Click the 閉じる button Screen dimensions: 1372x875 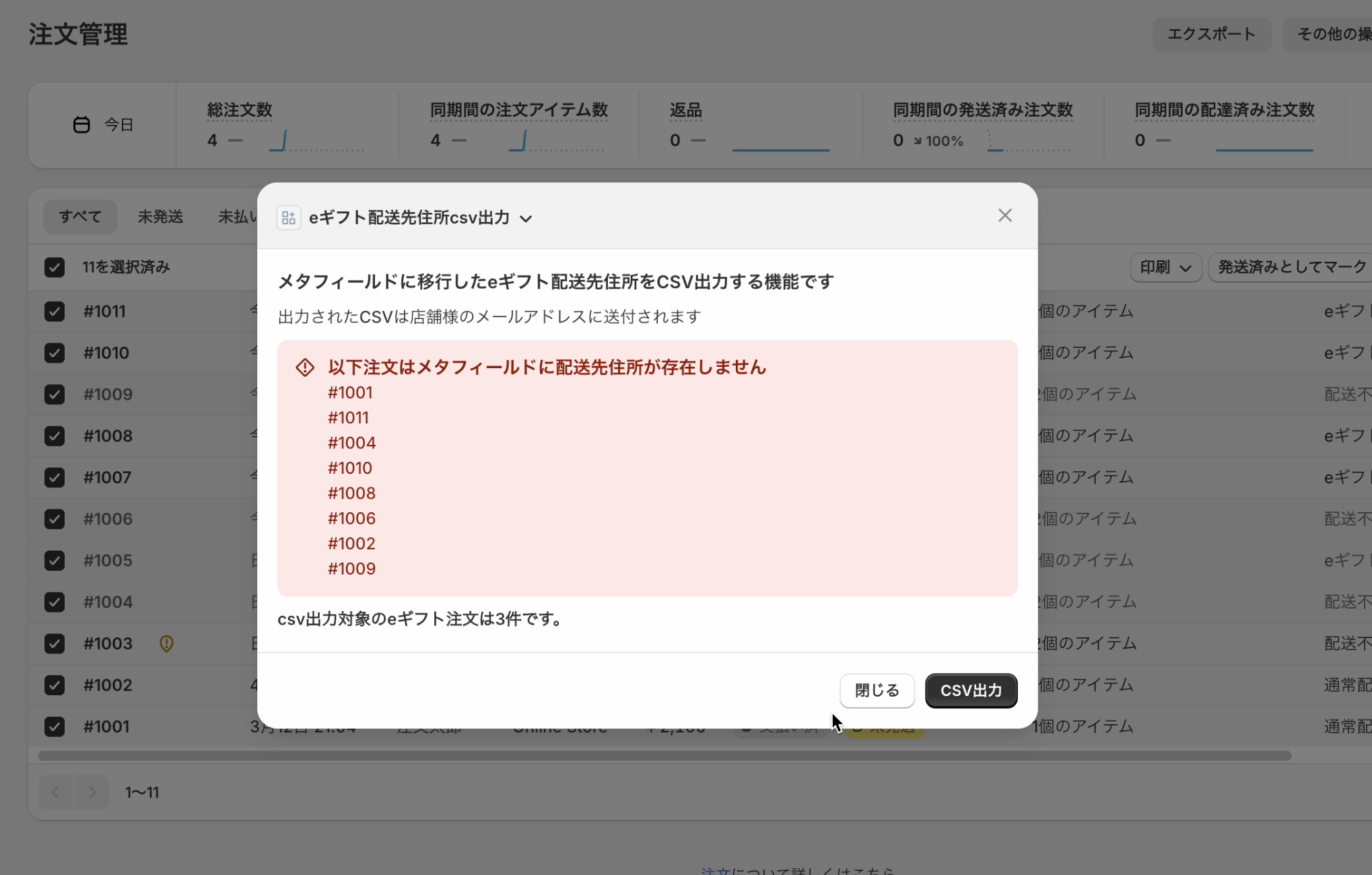point(877,691)
